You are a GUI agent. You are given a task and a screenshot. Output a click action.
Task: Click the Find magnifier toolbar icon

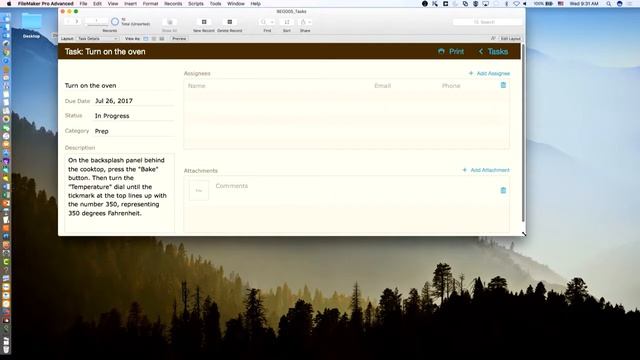click(263, 22)
